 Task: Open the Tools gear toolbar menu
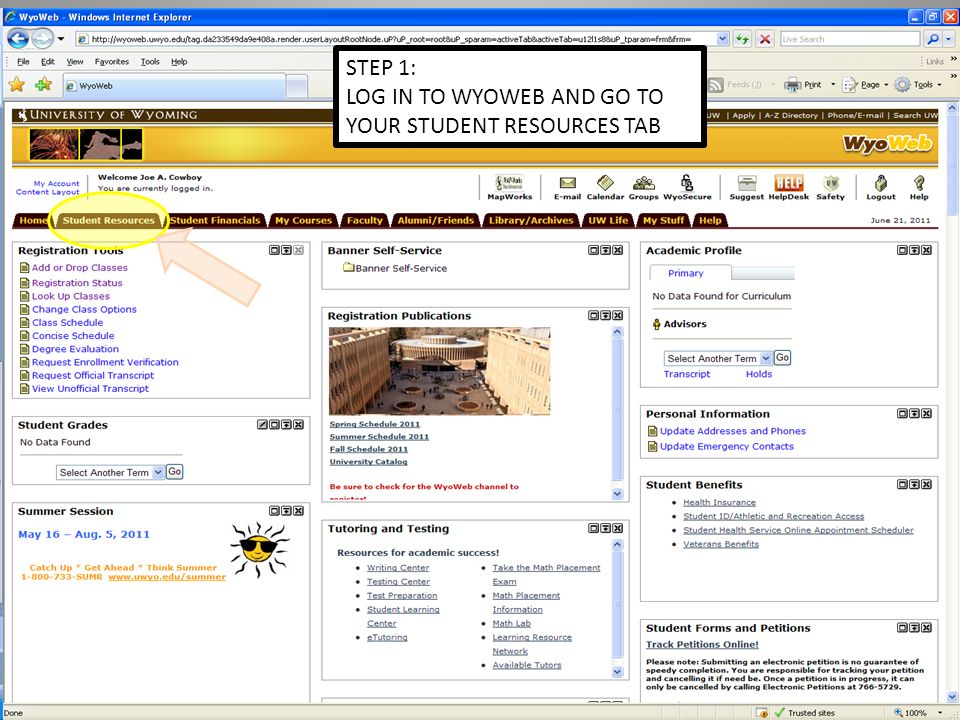pos(918,85)
